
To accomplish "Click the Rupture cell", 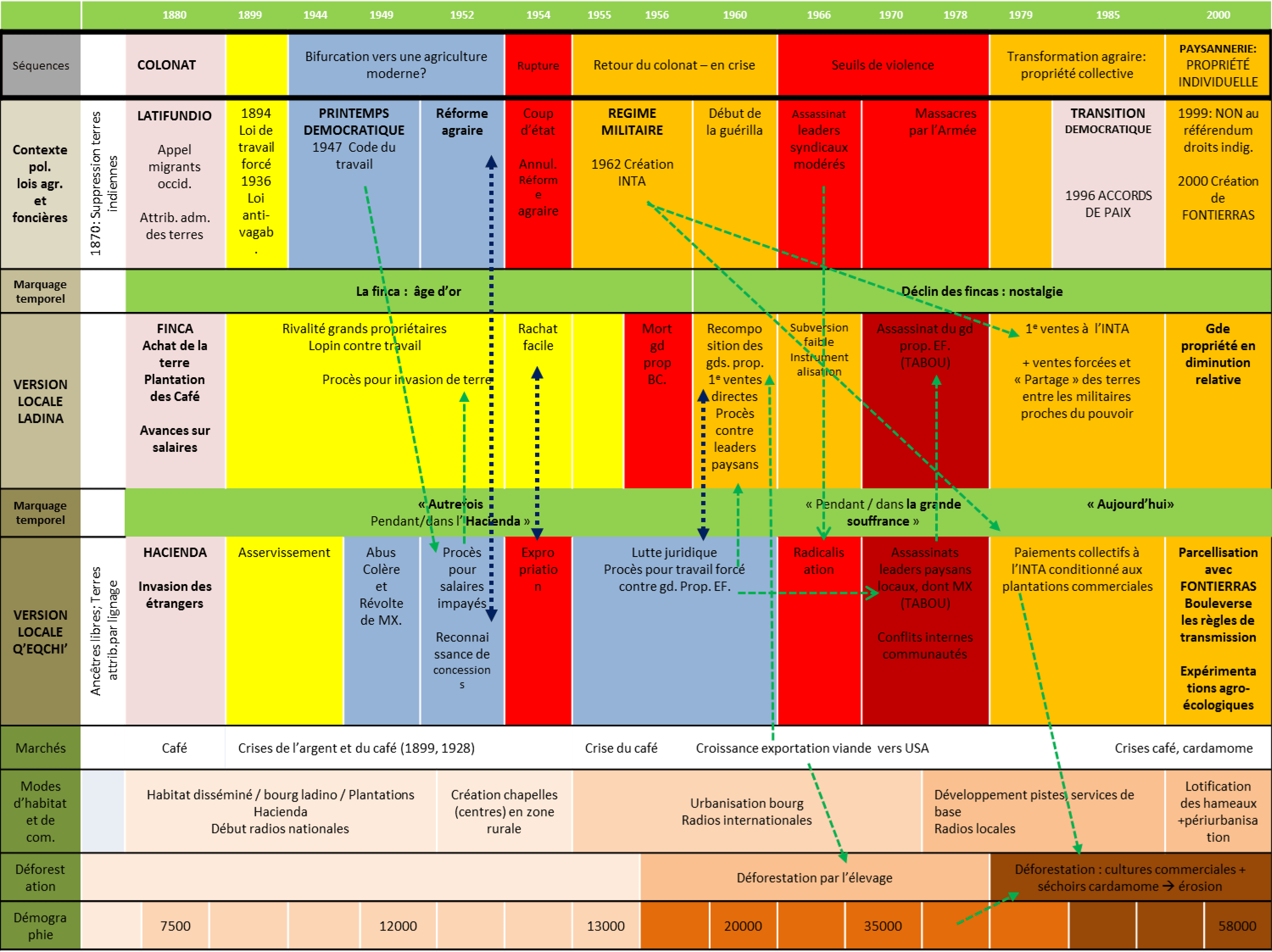I will click(x=538, y=65).
